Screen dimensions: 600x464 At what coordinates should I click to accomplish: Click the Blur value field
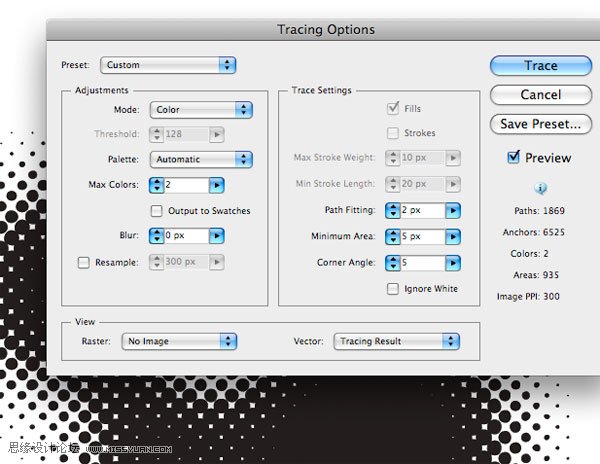pyautogui.click(x=186, y=236)
